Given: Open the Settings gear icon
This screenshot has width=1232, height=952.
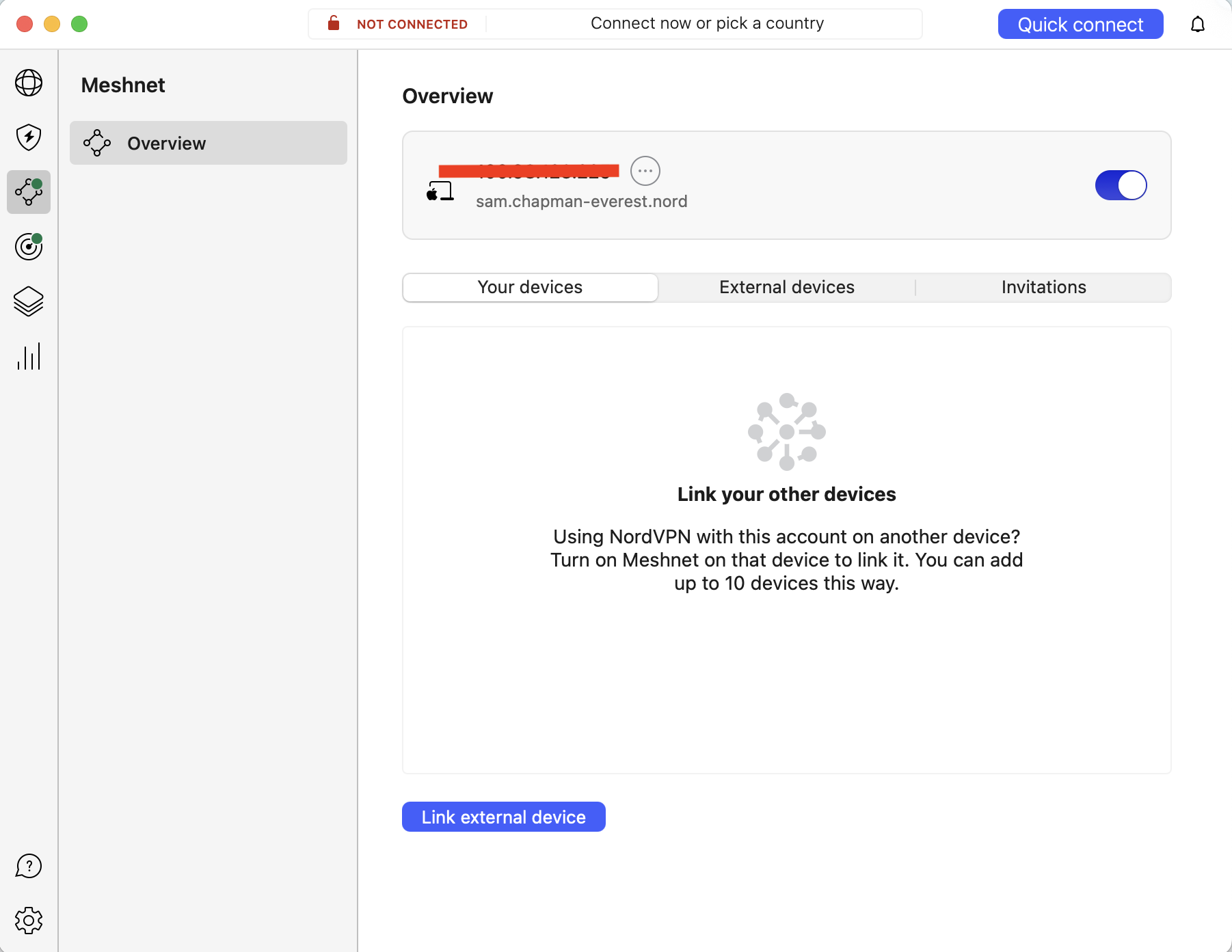Looking at the screenshot, I should [28, 920].
